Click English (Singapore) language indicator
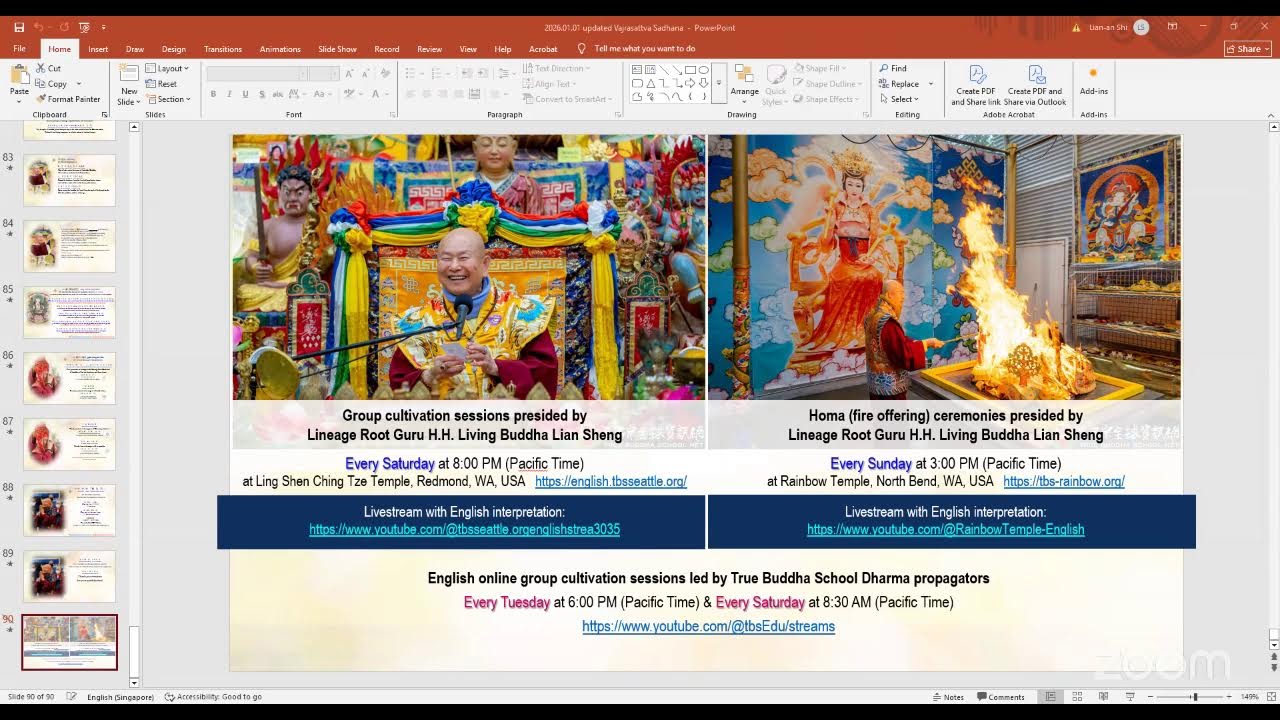1280x720 pixels. point(120,697)
